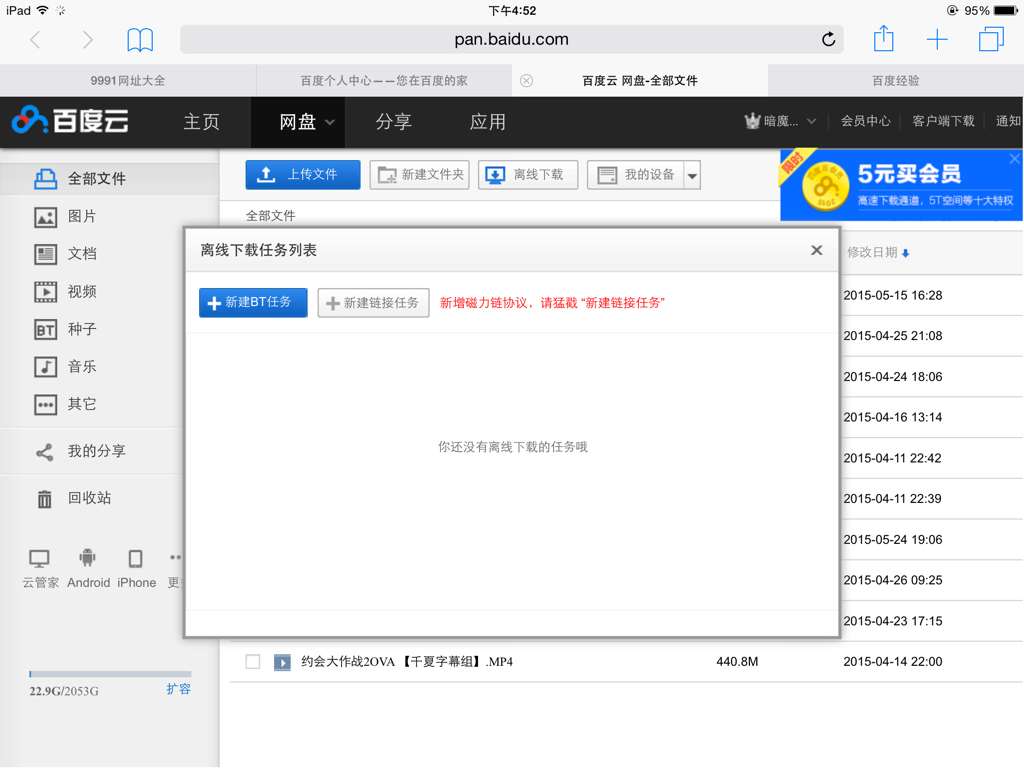Reload the pan.baidu.com page
Viewport: 1024px width, 768px height.
828,40
